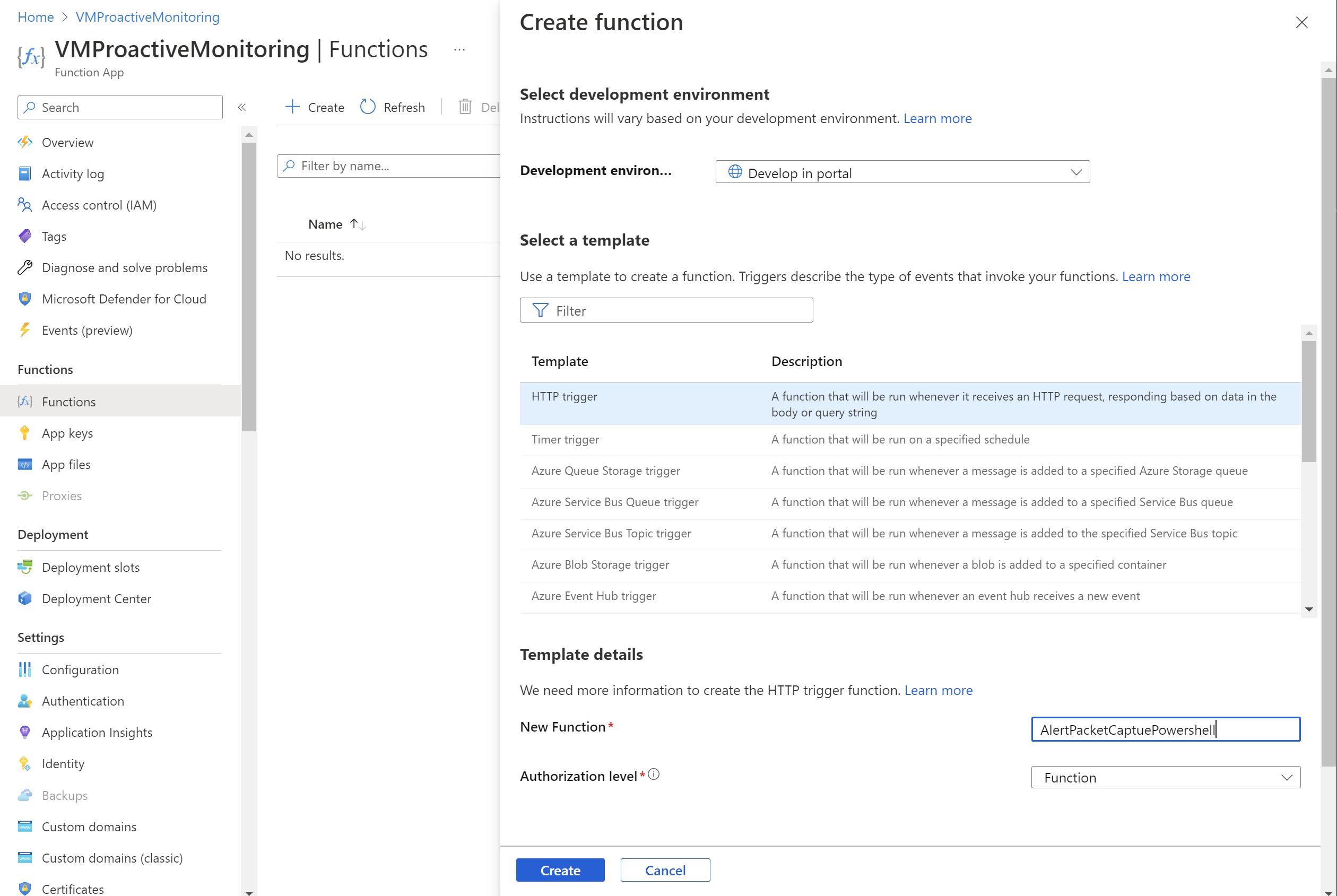This screenshot has height=896, width=1337.
Task: Clear the New Function name input field
Action: 1165,729
